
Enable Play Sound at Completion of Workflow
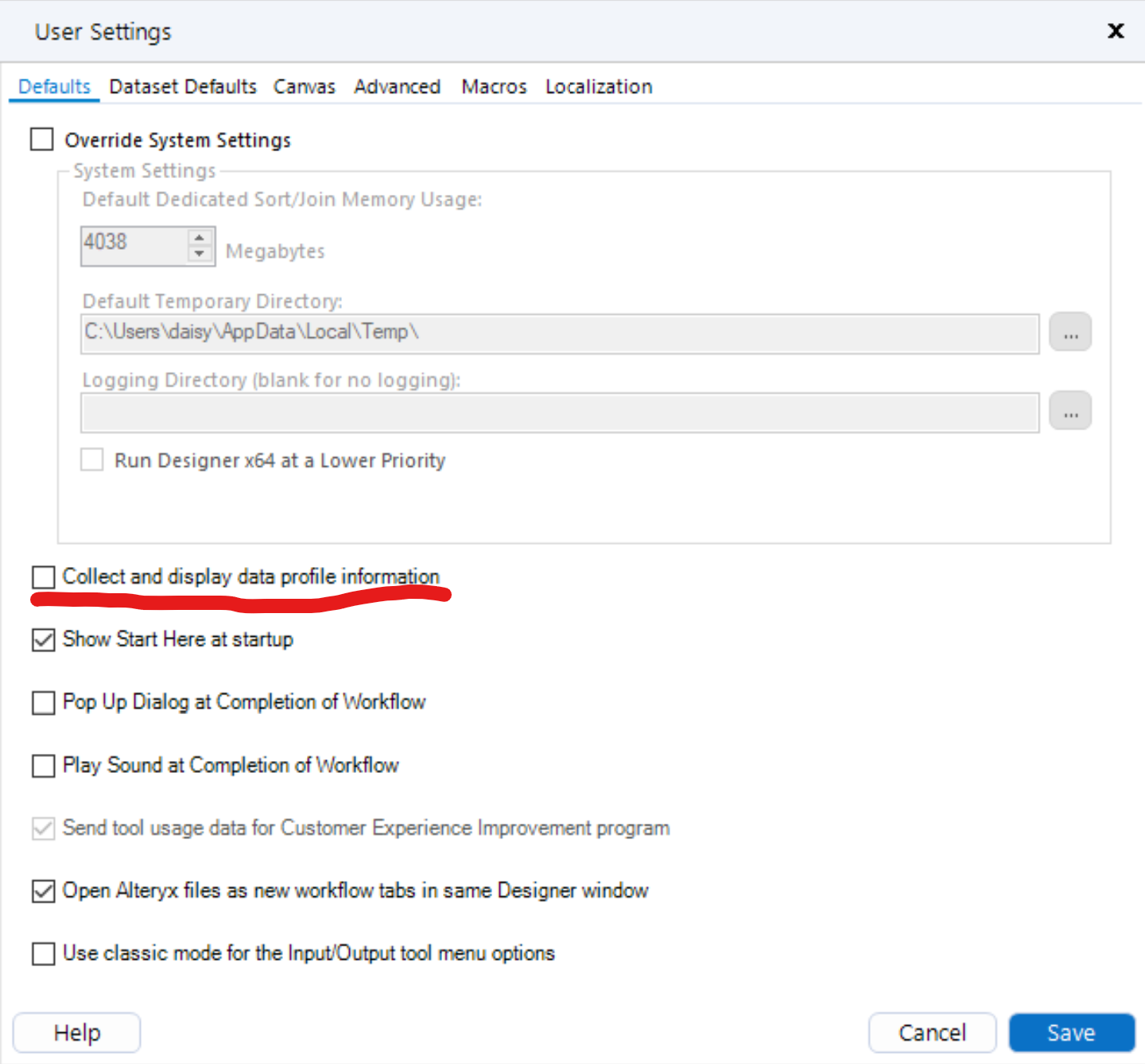(x=43, y=765)
